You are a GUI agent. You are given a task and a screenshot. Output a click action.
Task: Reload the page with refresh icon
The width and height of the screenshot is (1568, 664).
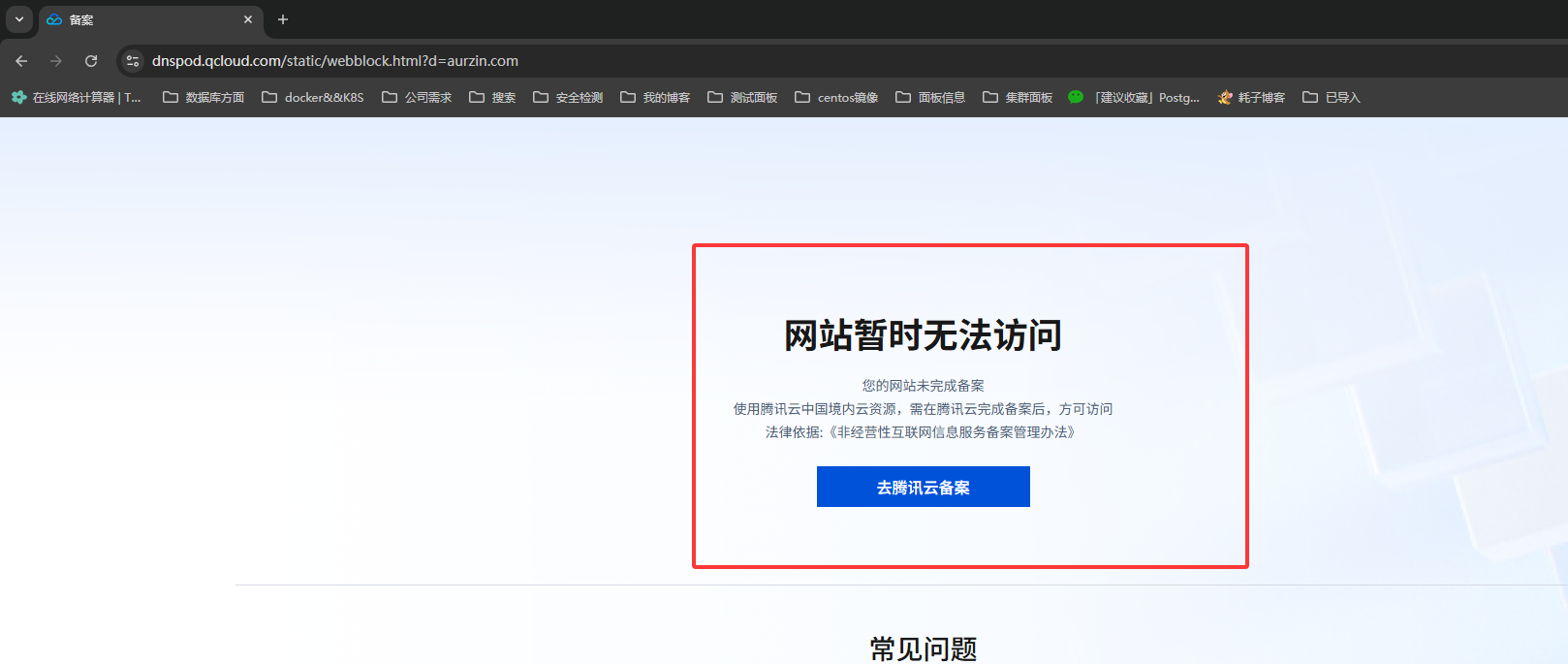(91, 61)
